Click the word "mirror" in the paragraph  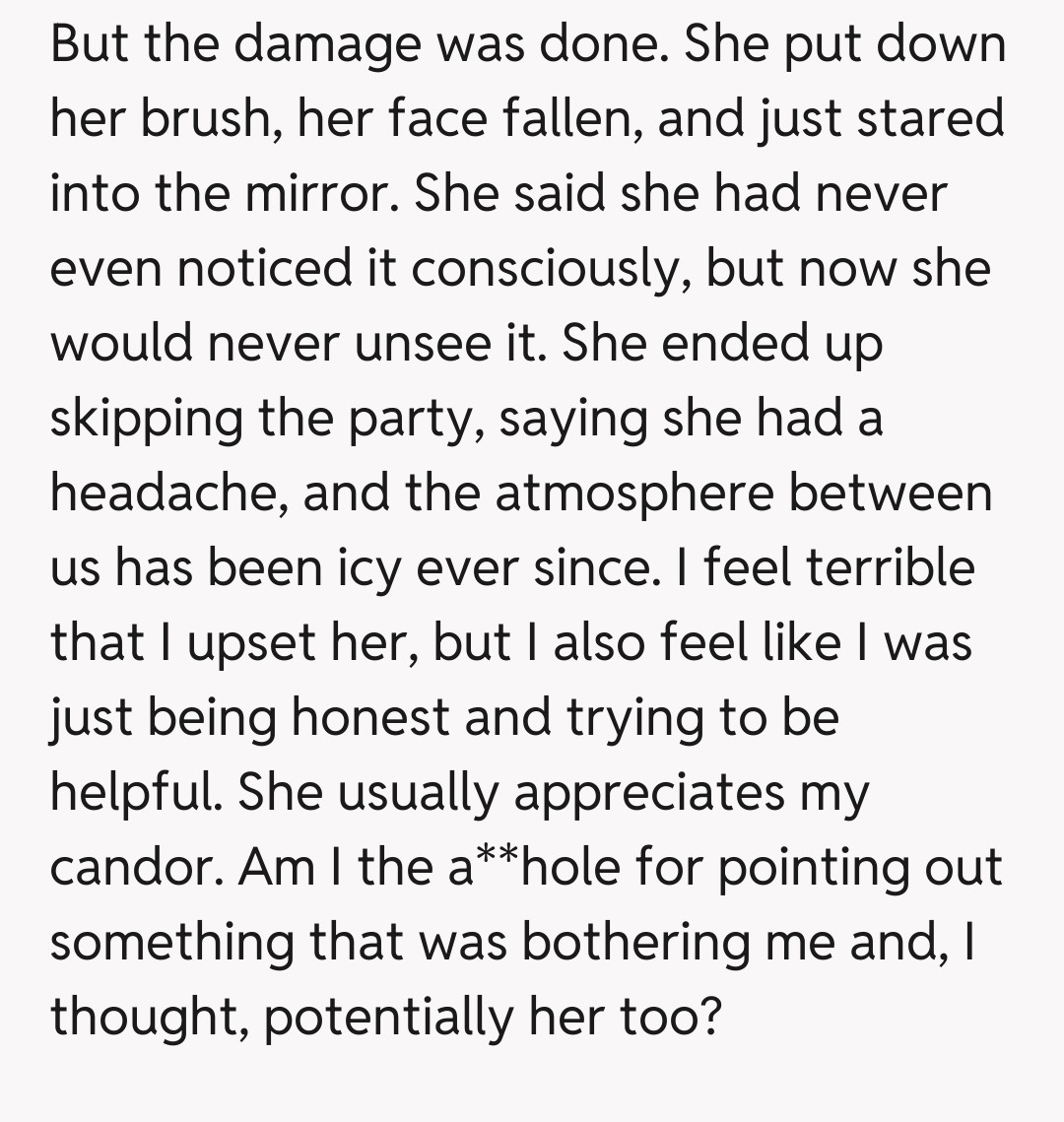coord(318,195)
